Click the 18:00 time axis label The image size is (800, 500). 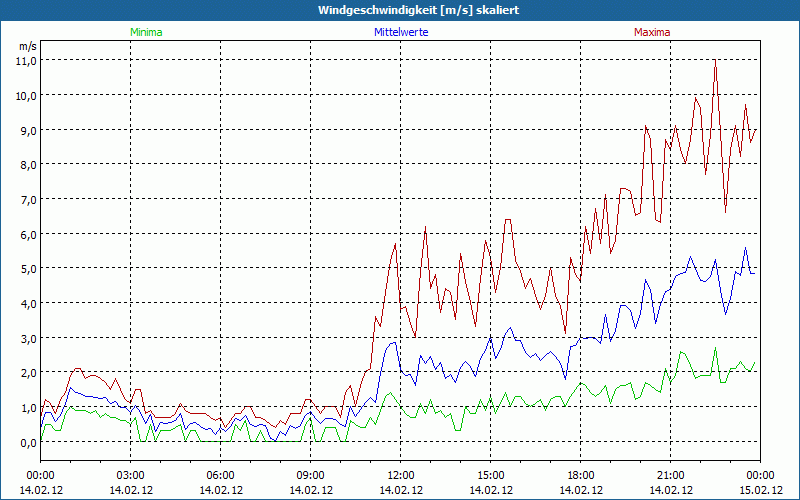click(581, 476)
